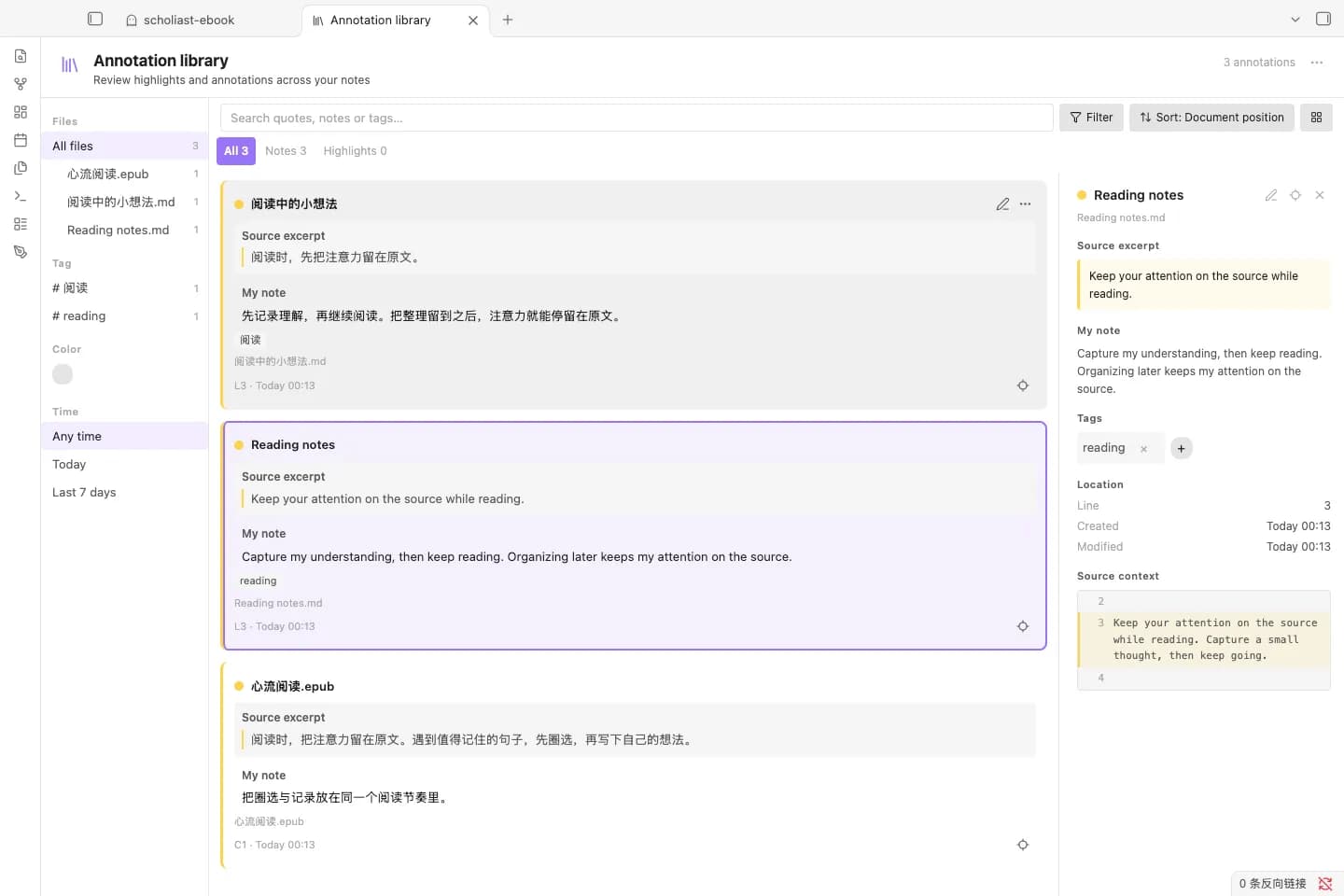Screen dimensions: 1344x896
Task: Filter time to Today
Action: [124, 465]
